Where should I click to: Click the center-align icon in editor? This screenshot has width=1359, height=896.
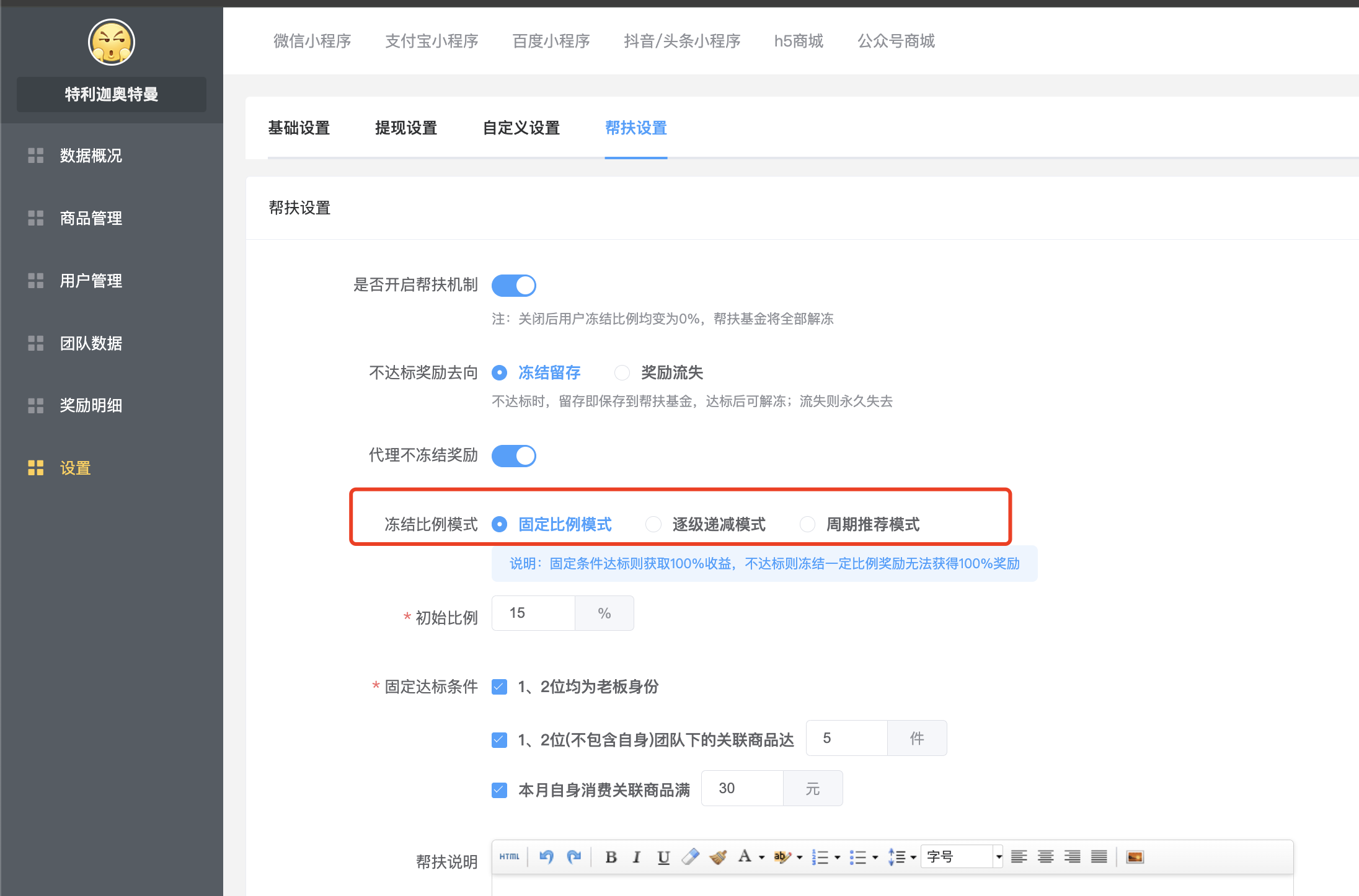tap(1045, 857)
